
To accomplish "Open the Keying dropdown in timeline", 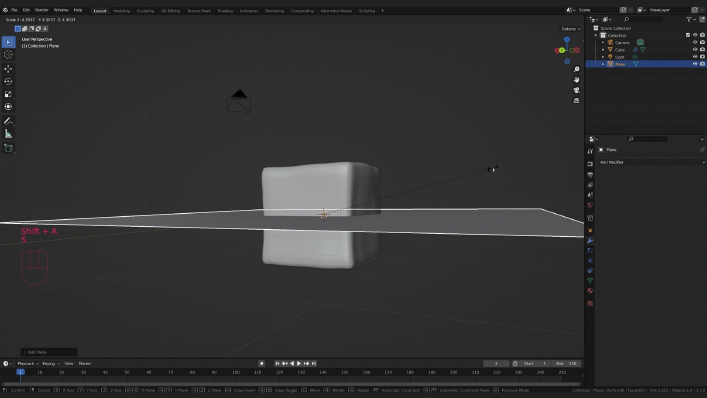I will pyautogui.click(x=51, y=363).
